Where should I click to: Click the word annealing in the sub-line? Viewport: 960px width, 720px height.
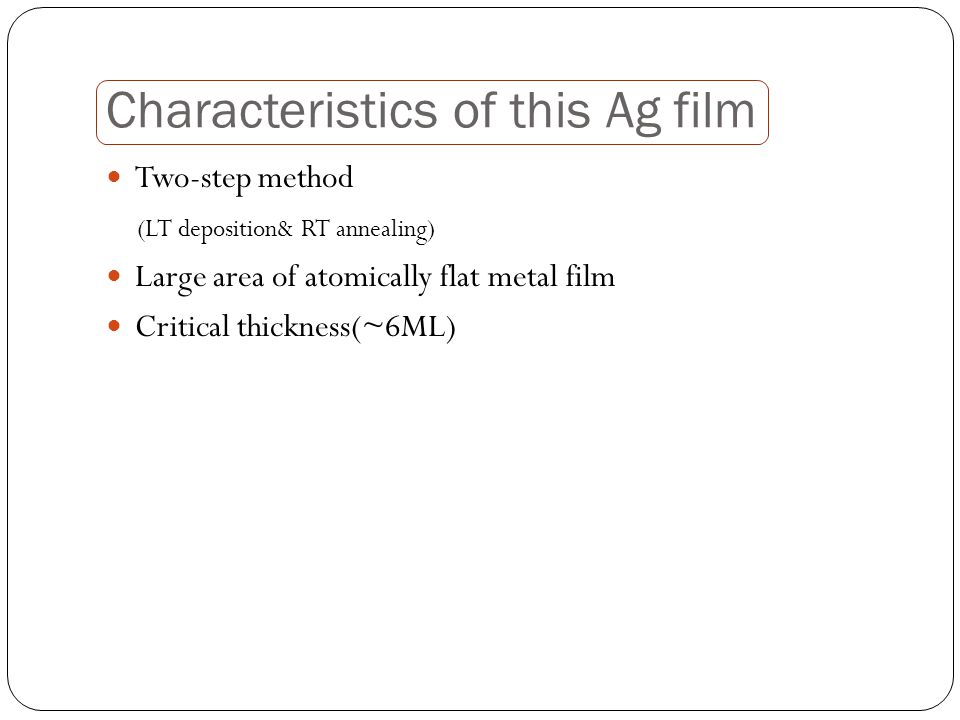[382, 230]
